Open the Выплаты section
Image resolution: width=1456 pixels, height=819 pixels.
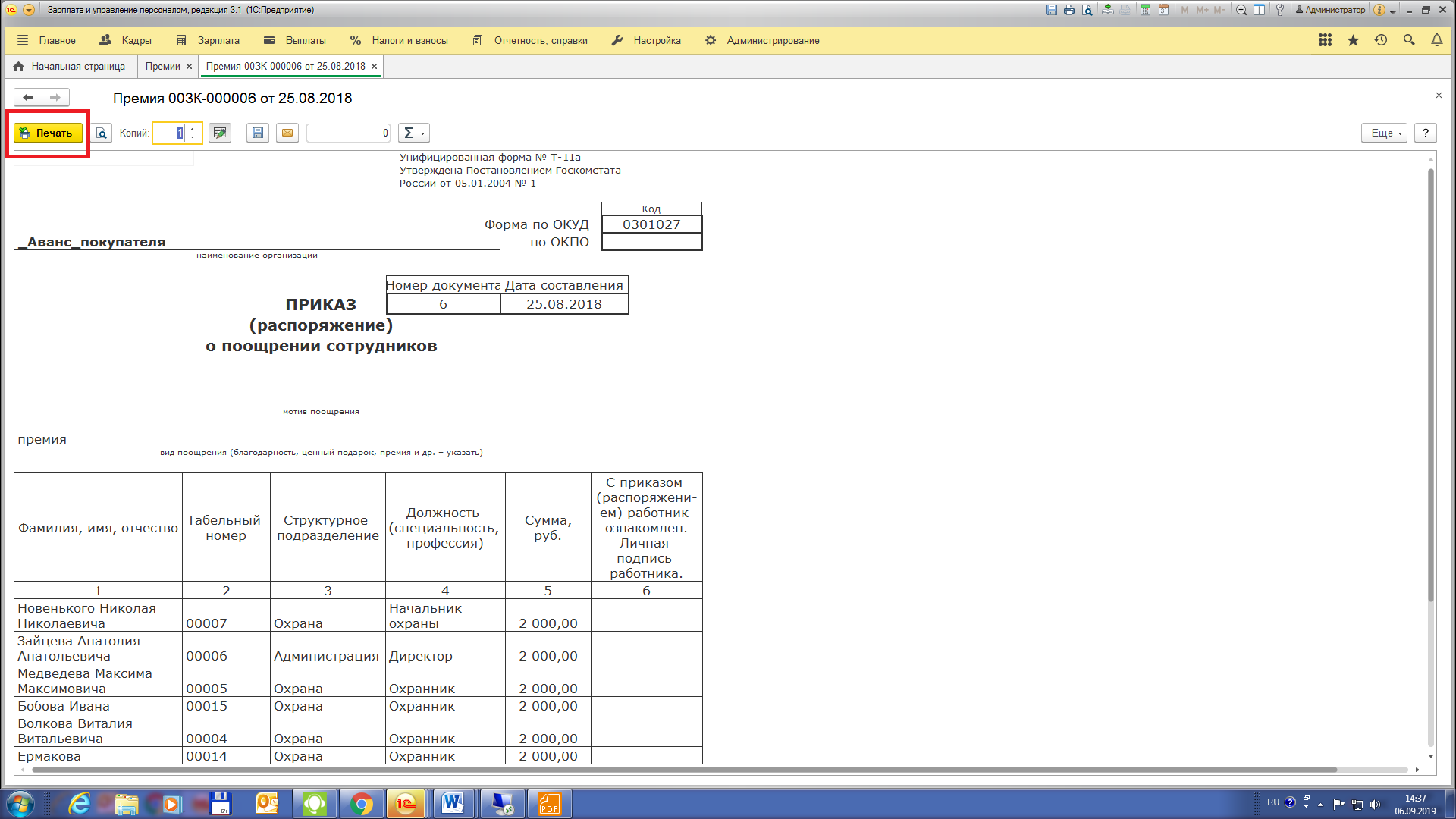[x=295, y=40]
